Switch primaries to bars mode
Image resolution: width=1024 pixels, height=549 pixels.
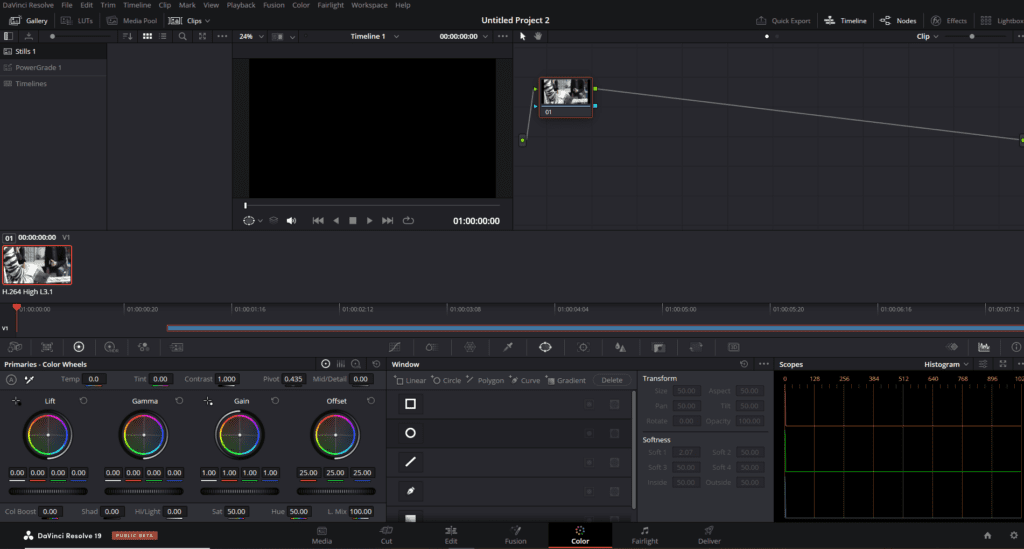(341, 364)
